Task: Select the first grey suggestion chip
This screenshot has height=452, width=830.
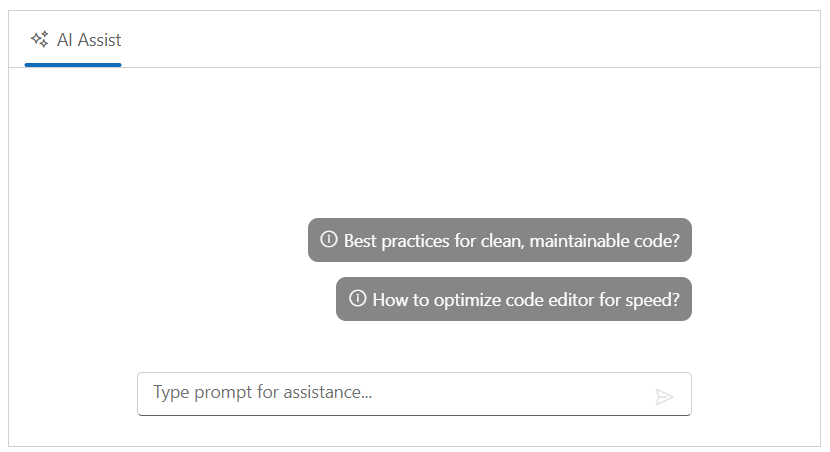Action: click(x=500, y=240)
